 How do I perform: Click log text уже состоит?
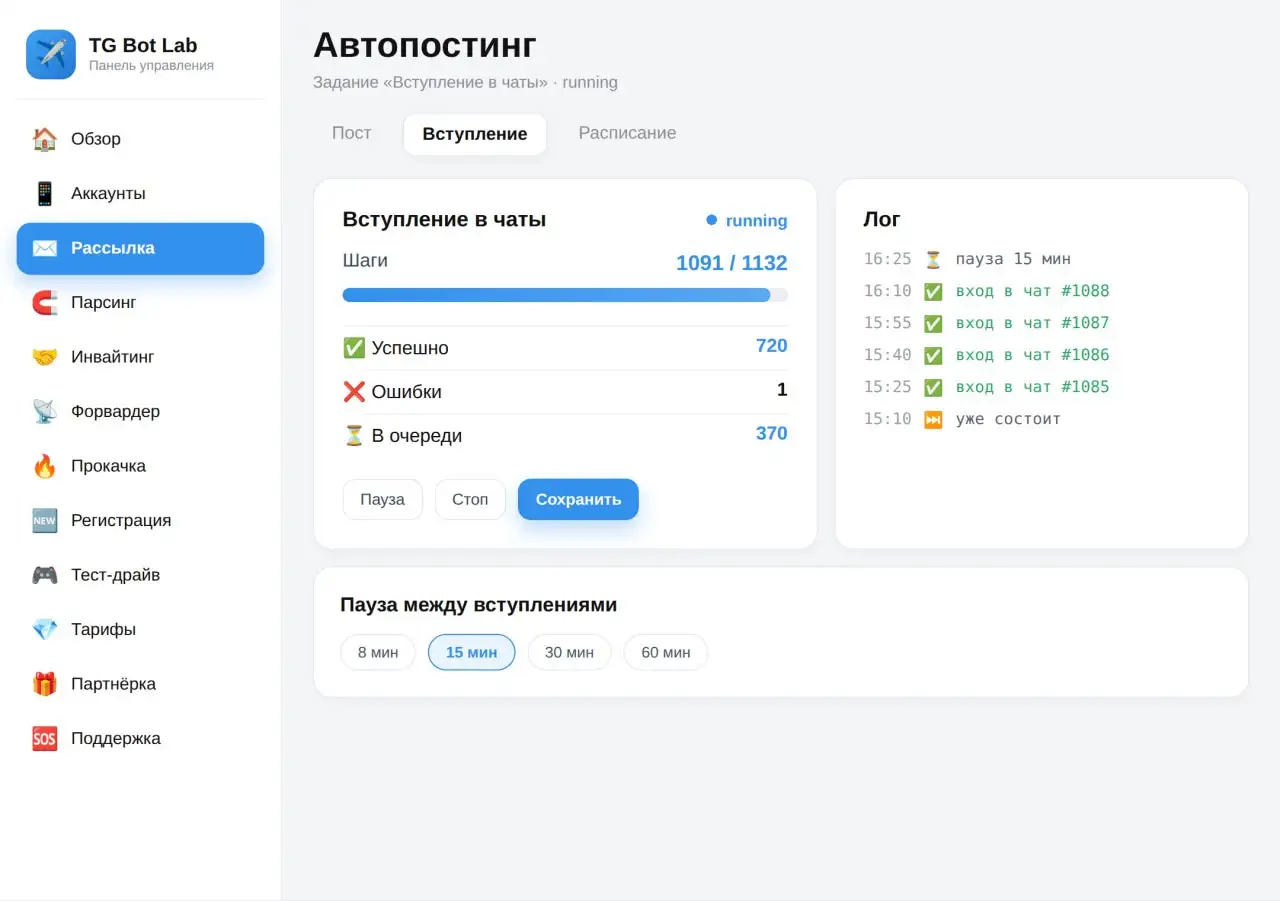pyautogui.click(x=1008, y=419)
